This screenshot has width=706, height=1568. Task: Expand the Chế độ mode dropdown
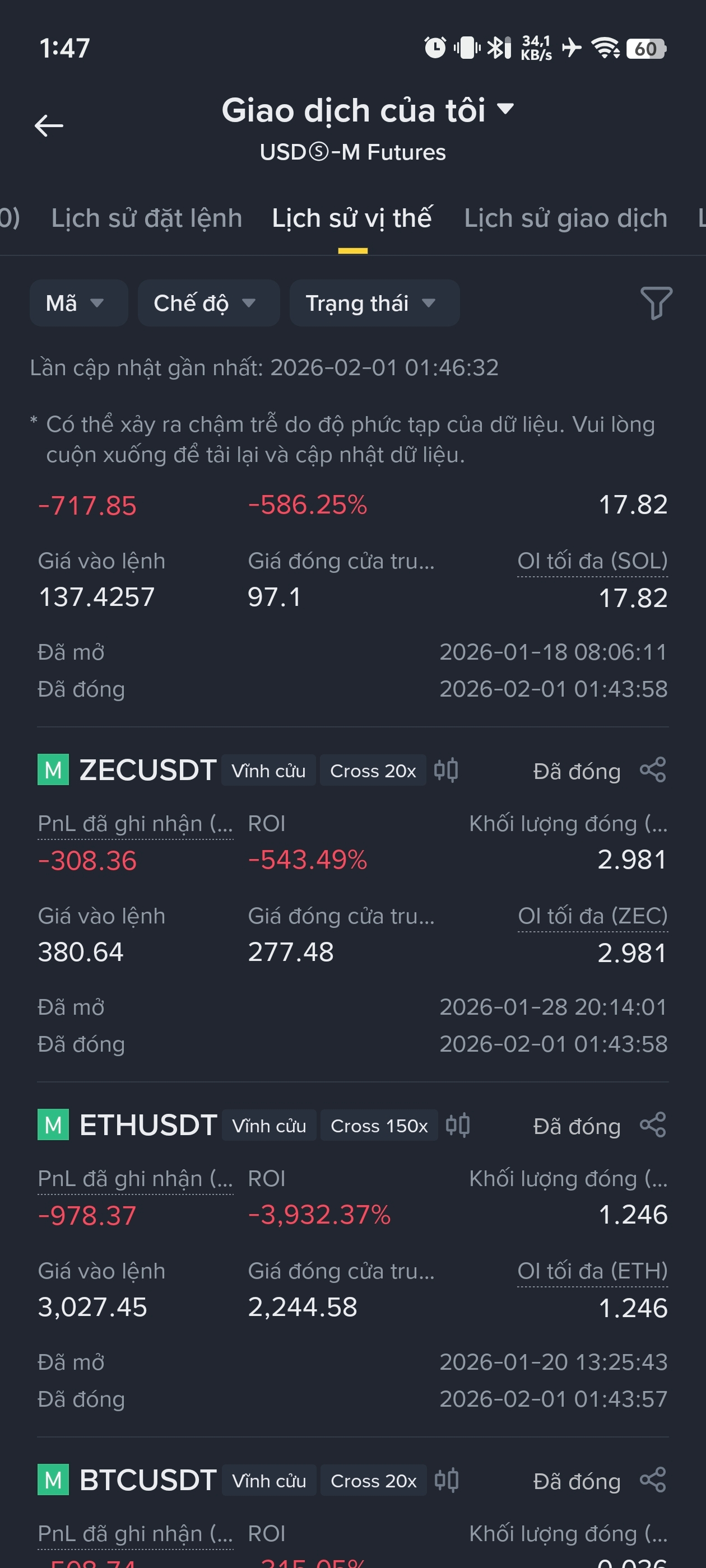coord(208,303)
